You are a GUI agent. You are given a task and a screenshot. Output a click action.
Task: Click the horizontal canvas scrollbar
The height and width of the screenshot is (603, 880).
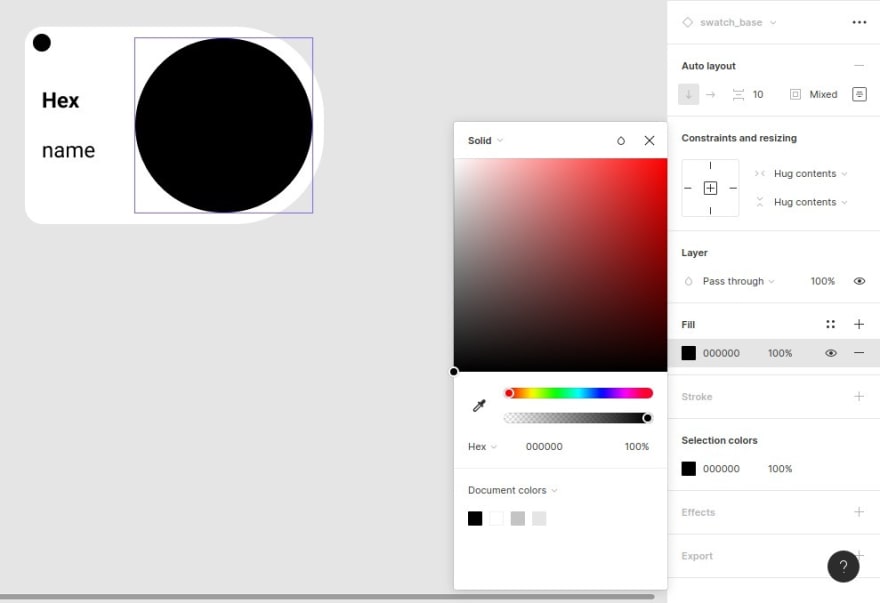click(327, 596)
